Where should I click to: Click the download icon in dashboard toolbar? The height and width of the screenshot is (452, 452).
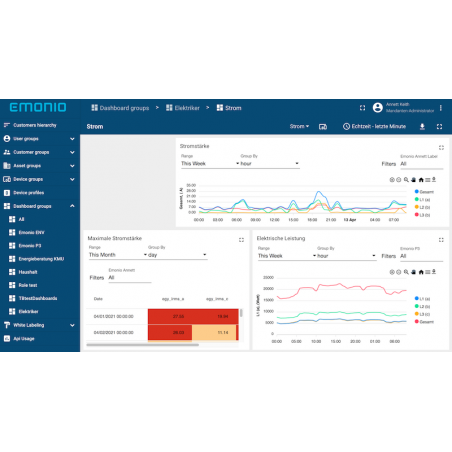point(422,127)
